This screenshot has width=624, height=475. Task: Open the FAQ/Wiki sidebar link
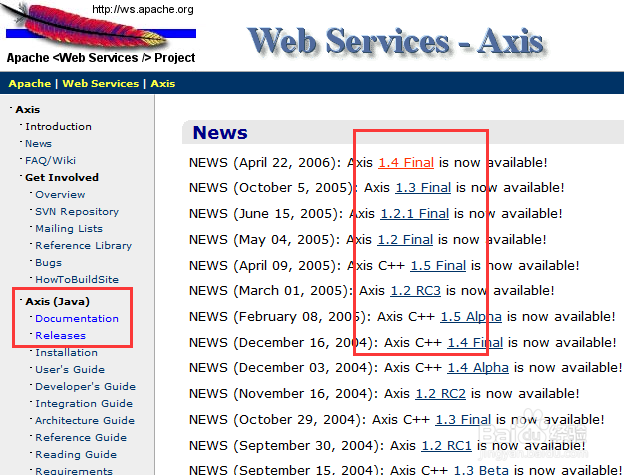[51, 161]
